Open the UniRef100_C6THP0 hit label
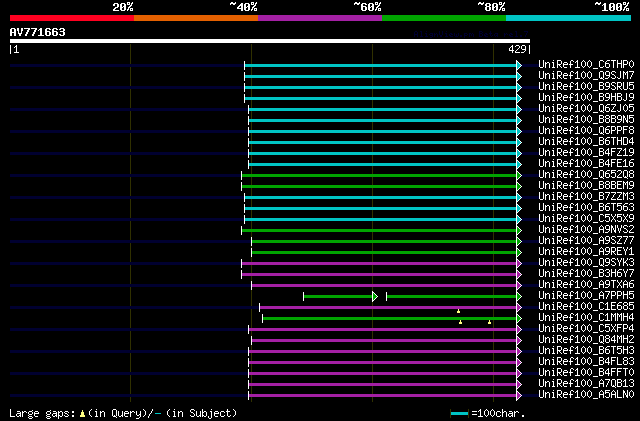The height and width of the screenshot is (421, 640). pos(587,65)
